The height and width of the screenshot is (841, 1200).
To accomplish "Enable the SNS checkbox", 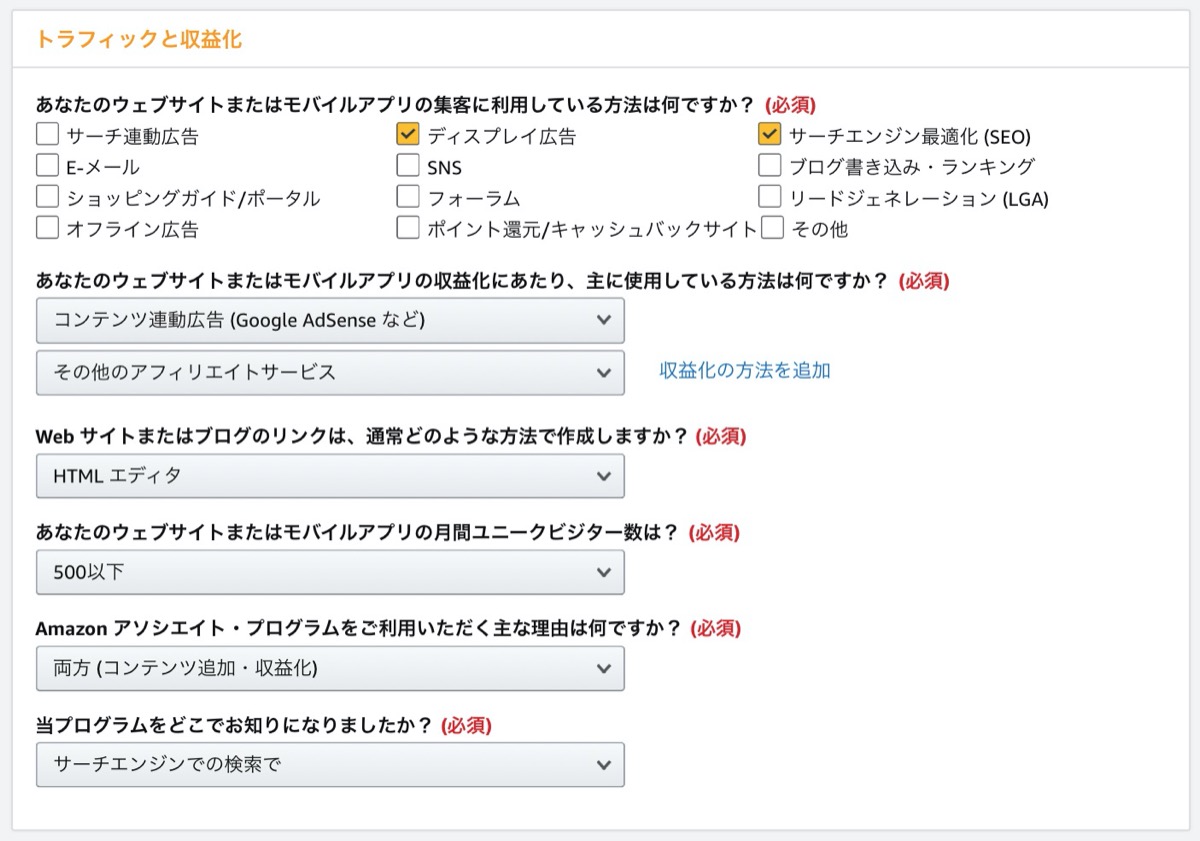I will point(407,165).
